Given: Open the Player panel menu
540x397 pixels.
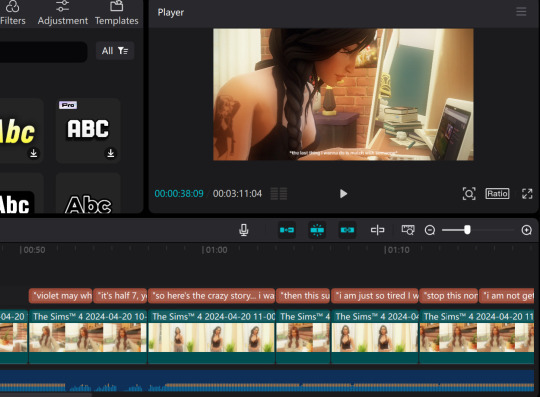Looking at the screenshot, I should [x=521, y=12].
